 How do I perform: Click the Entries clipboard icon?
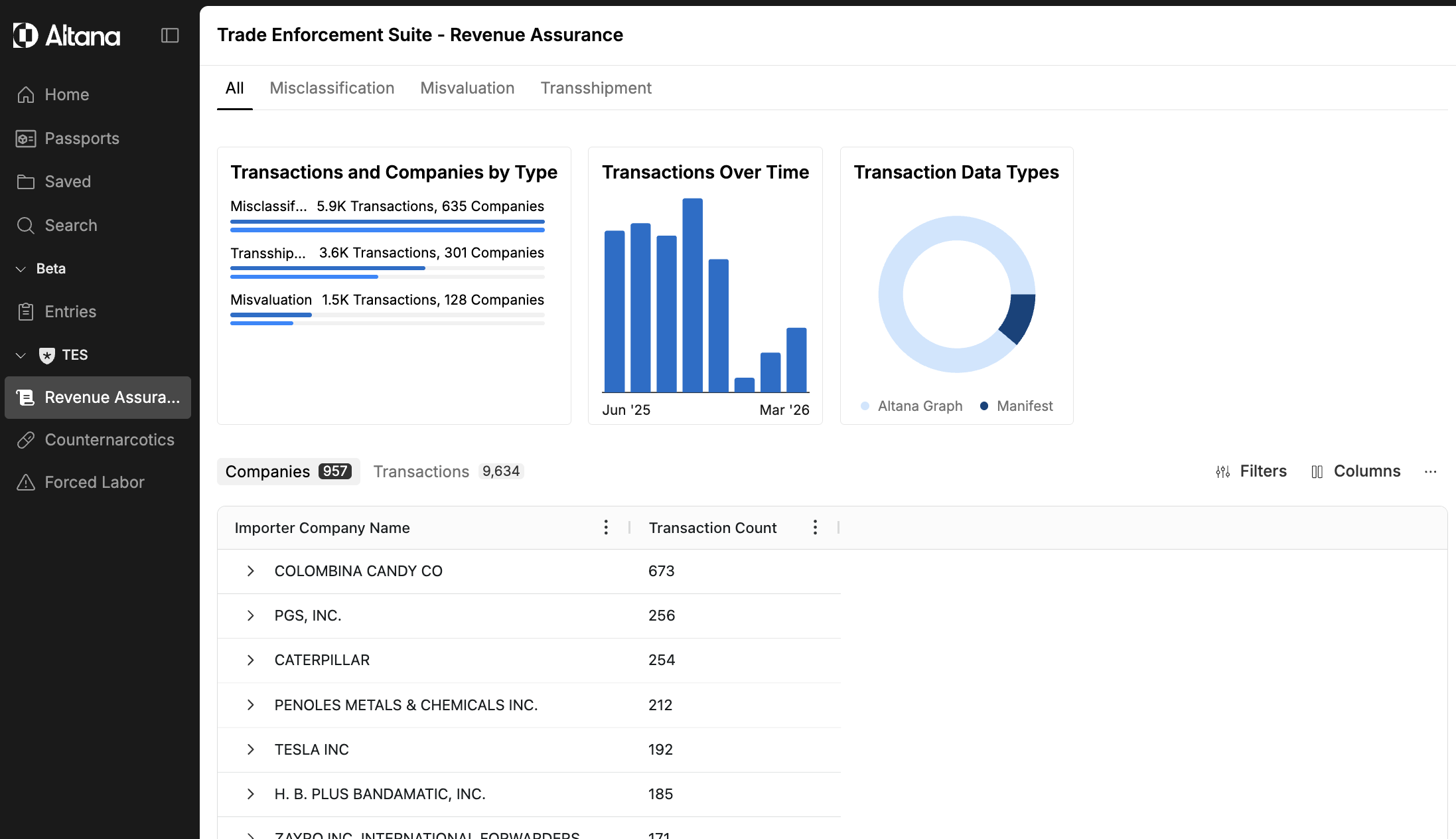pos(26,312)
